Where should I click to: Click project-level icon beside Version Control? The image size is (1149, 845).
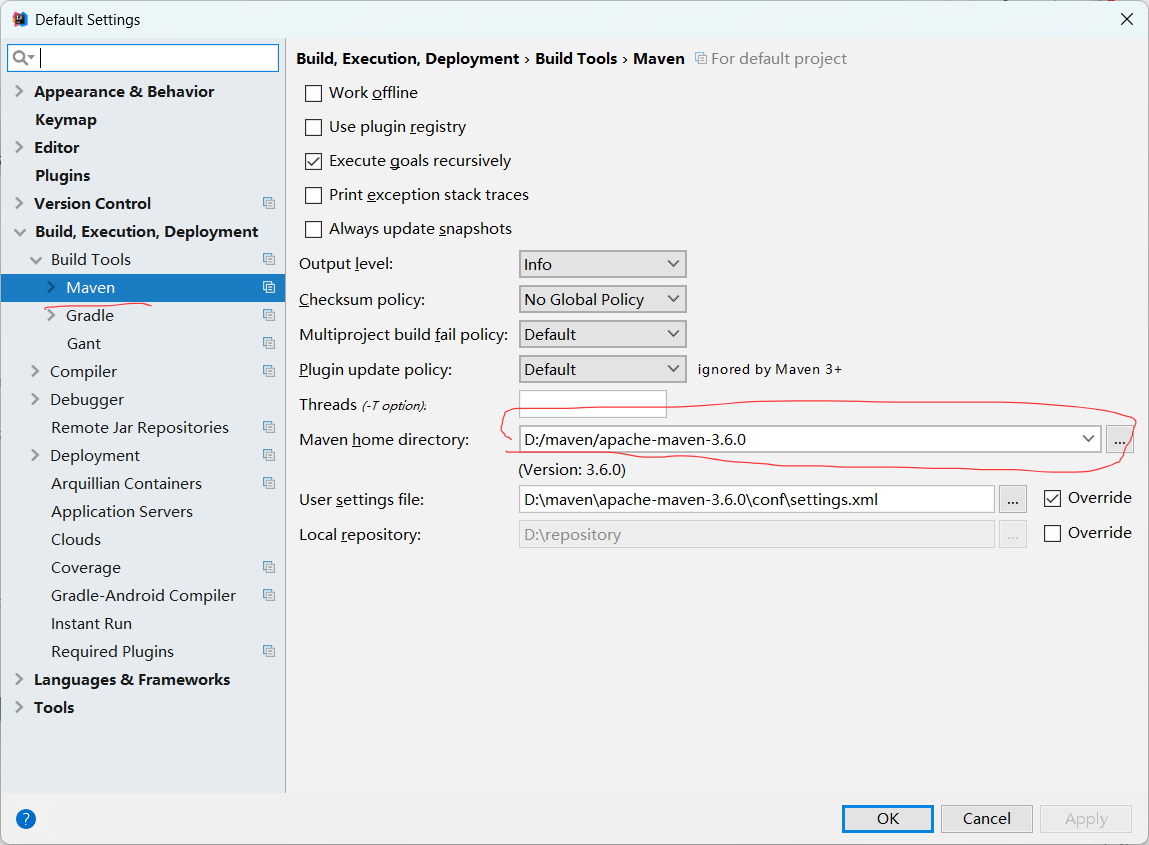pos(269,203)
